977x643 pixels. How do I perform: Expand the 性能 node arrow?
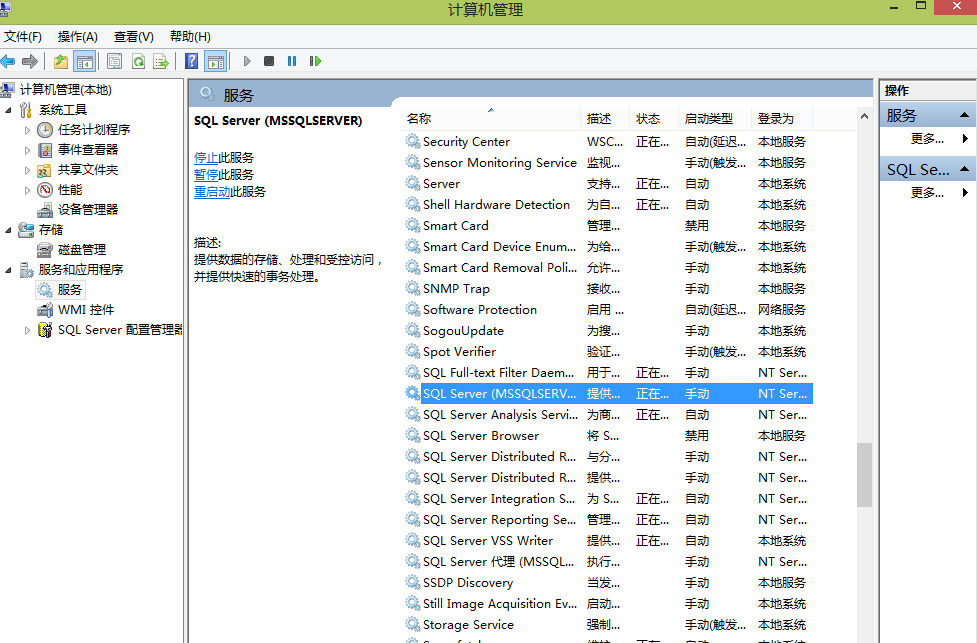coord(27,190)
